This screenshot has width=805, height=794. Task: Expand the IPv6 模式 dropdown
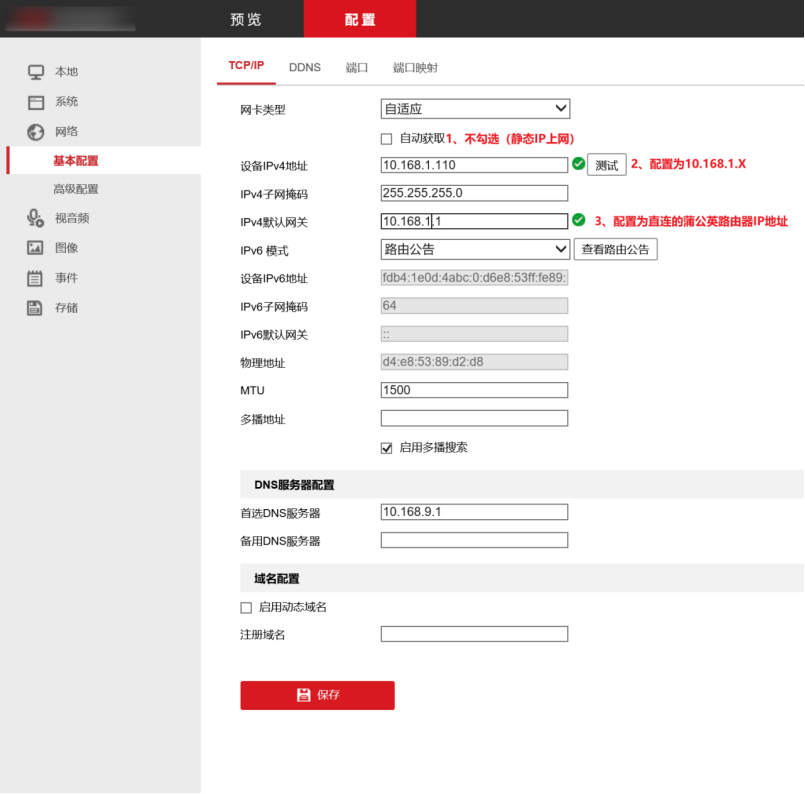click(475, 249)
